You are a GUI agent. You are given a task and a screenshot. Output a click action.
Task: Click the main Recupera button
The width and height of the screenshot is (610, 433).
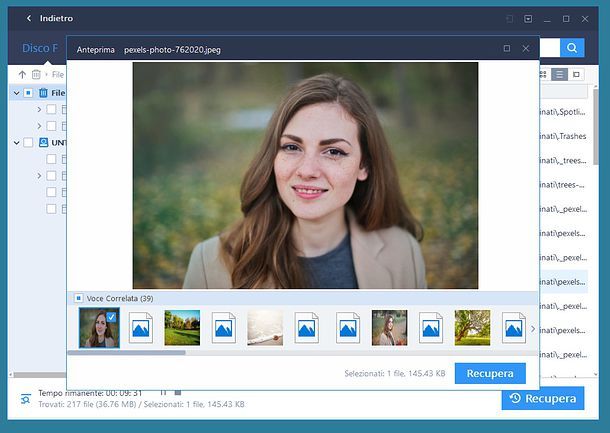coord(542,398)
